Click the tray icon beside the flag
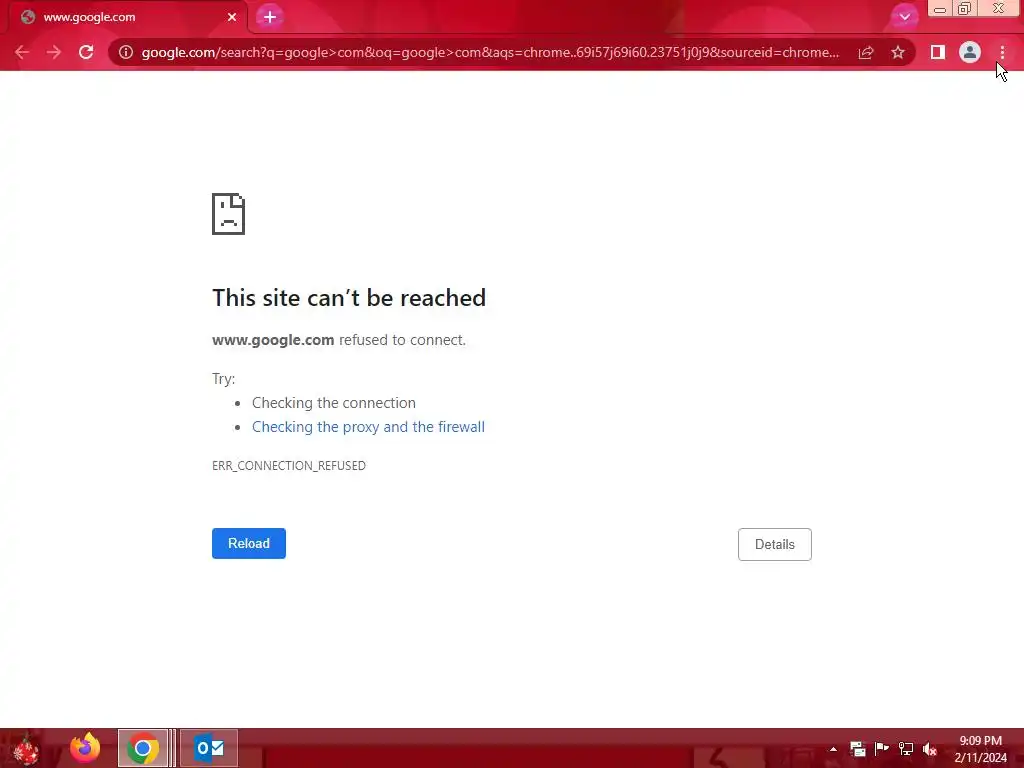 (x=857, y=749)
